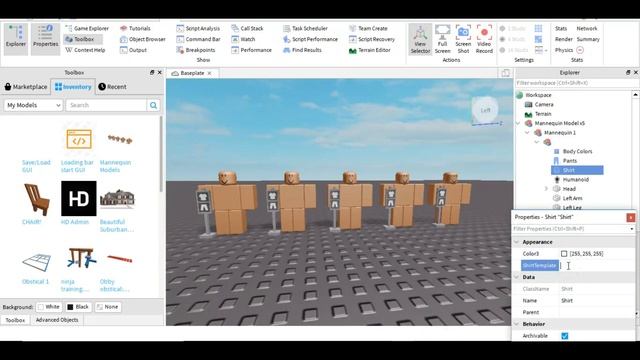Viewport: 640px width, 360px height.
Task: Open Team Create
Action: pos(368,28)
